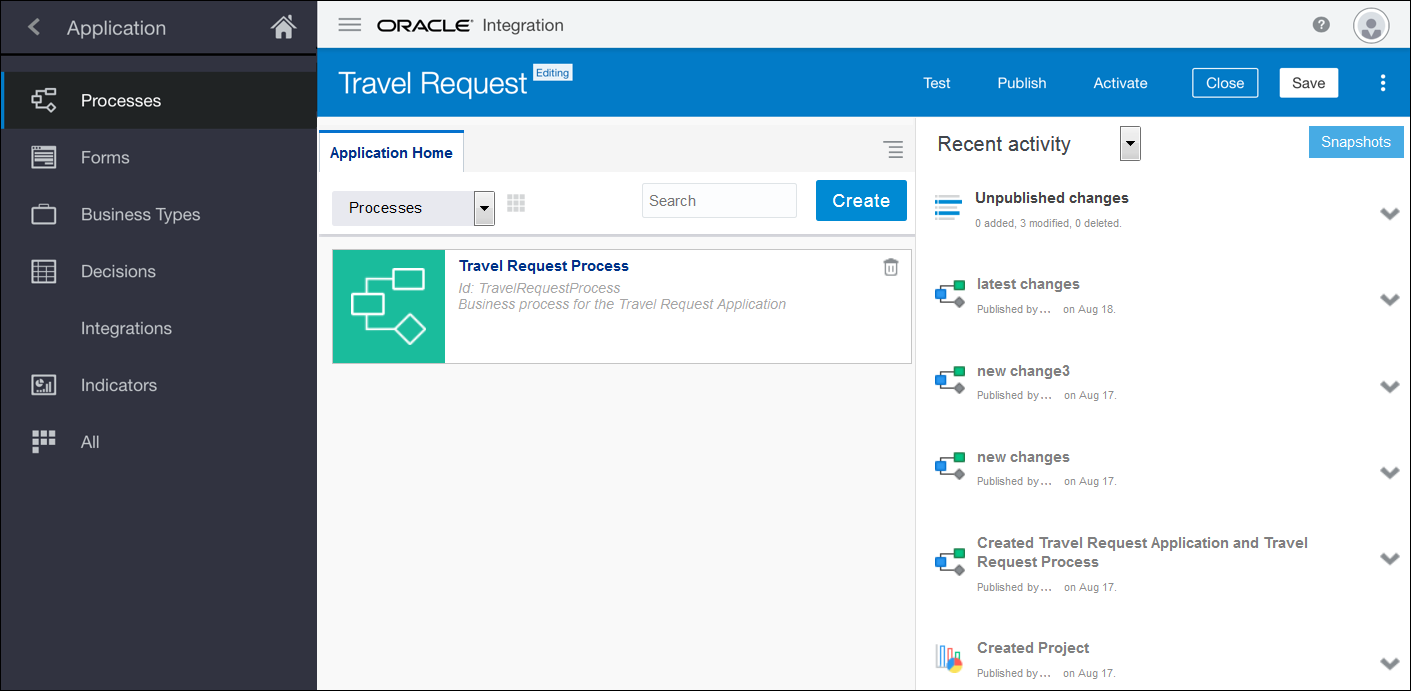Open the Recent activity dropdown arrow
This screenshot has width=1411, height=691.
[x=1130, y=144]
